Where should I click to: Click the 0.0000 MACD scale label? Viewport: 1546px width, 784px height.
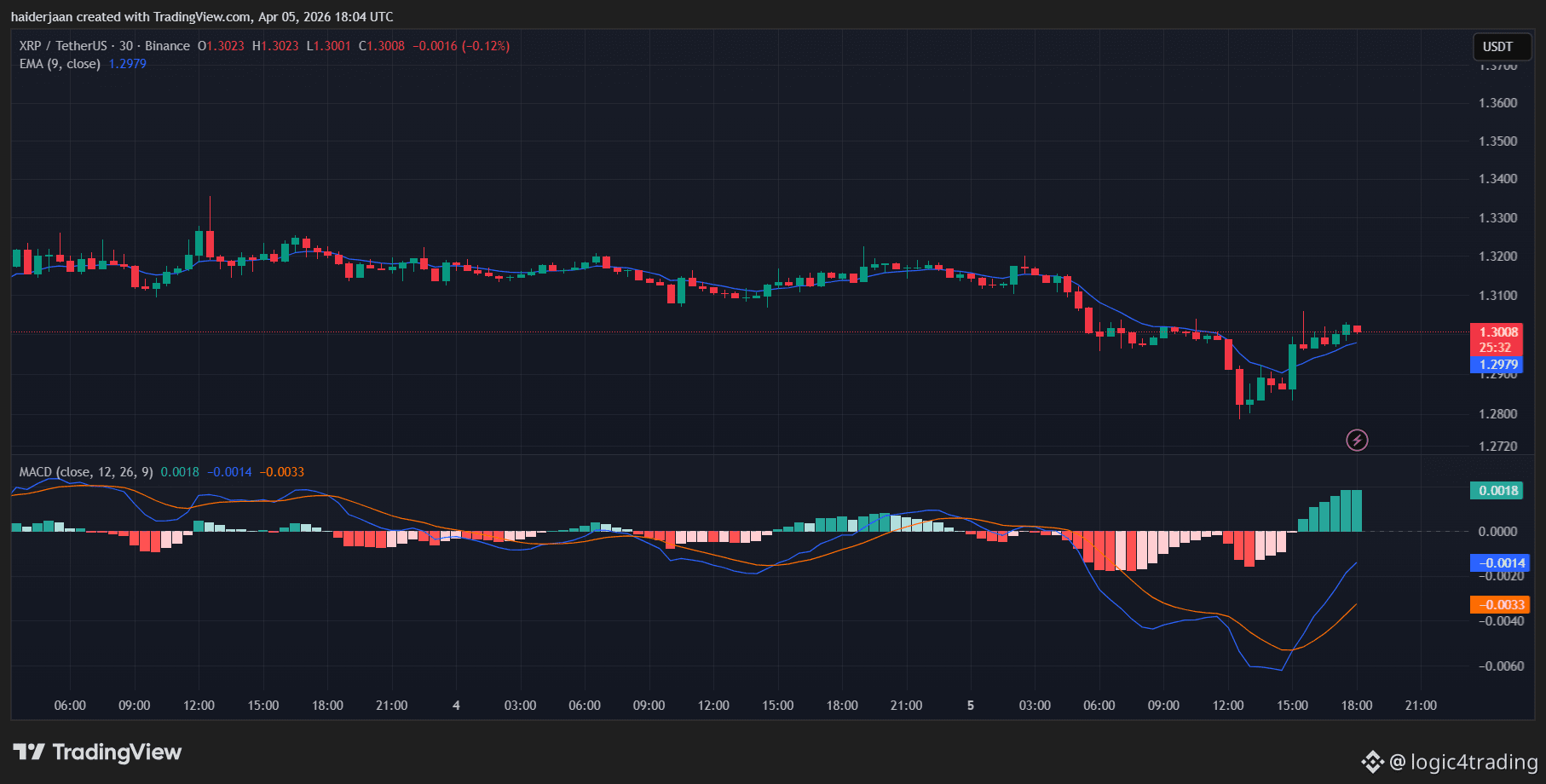click(x=1498, y=532)
